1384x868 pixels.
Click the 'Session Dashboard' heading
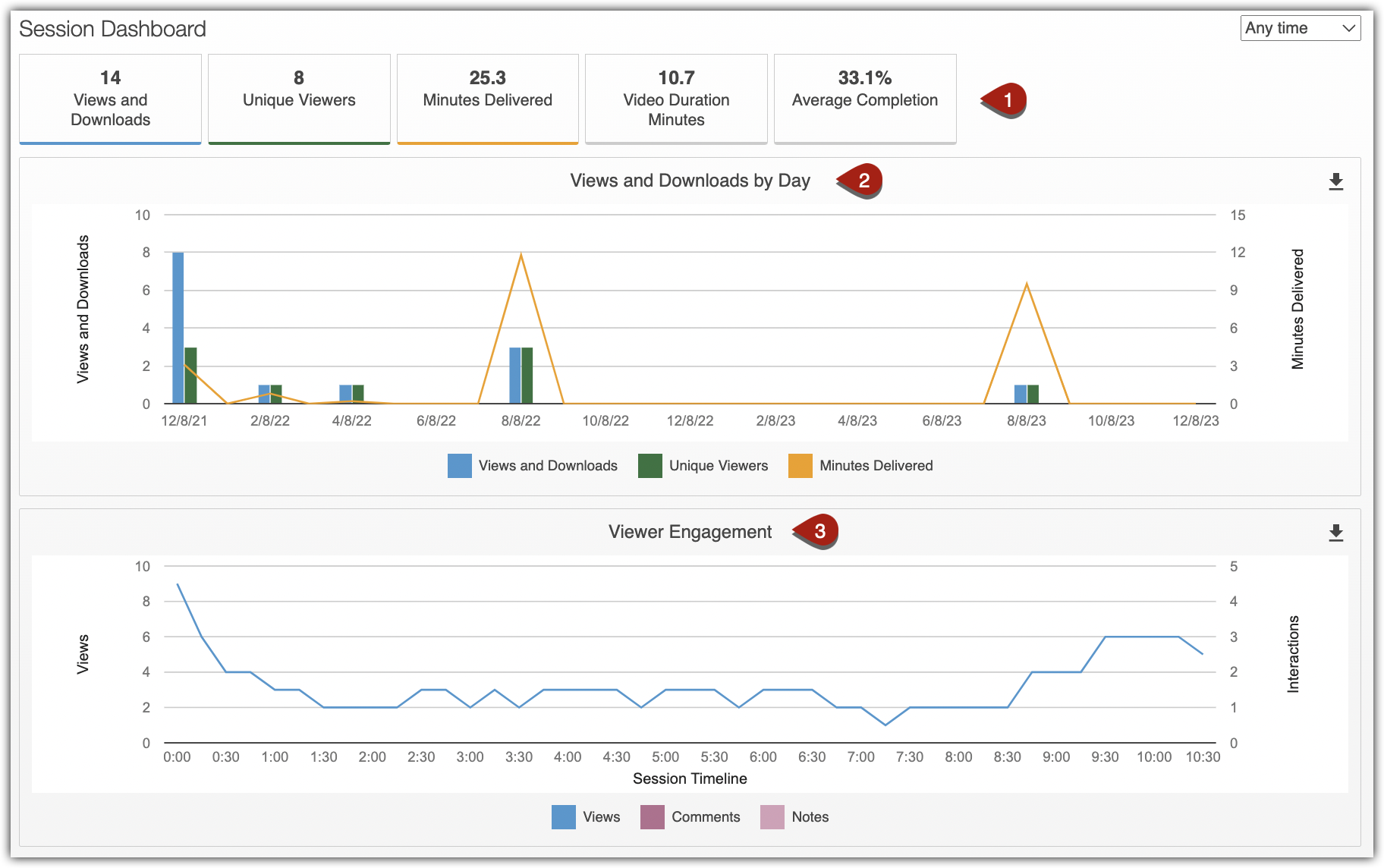(x=112, y=29)
